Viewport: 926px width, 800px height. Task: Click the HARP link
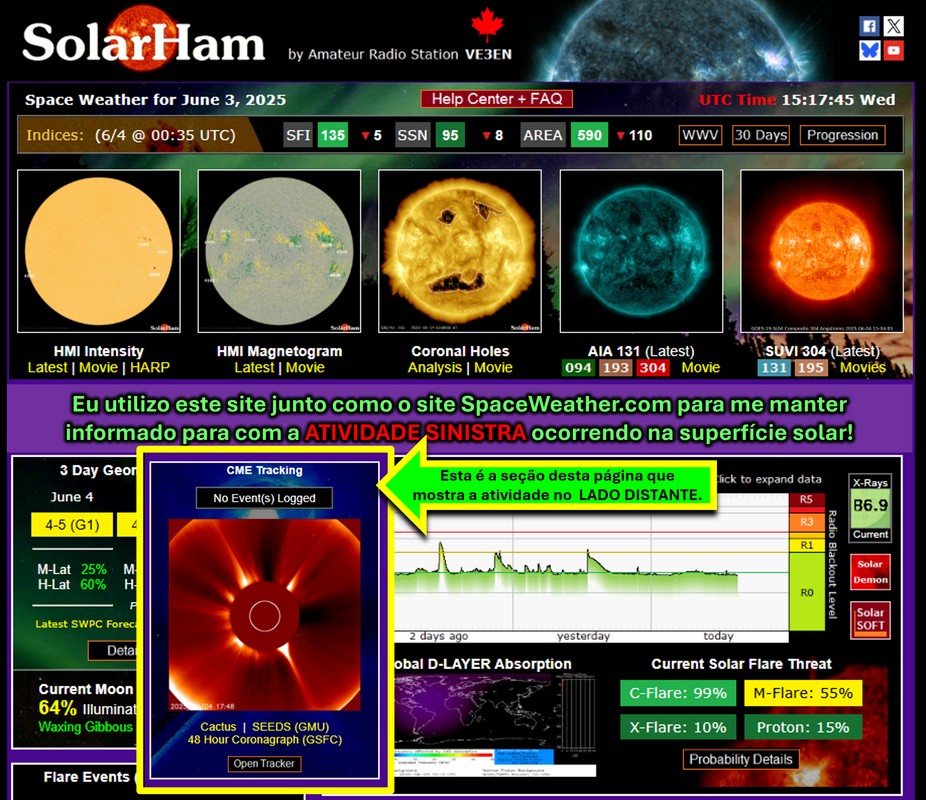150,367
